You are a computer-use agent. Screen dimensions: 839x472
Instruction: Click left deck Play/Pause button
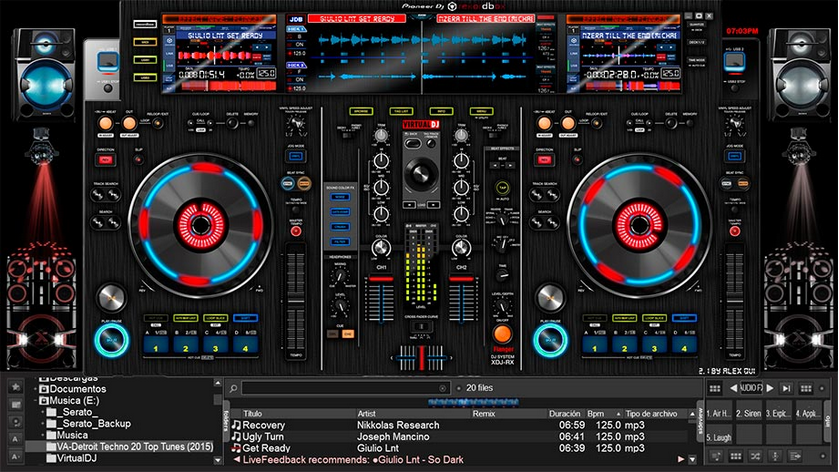click(112, 340)
